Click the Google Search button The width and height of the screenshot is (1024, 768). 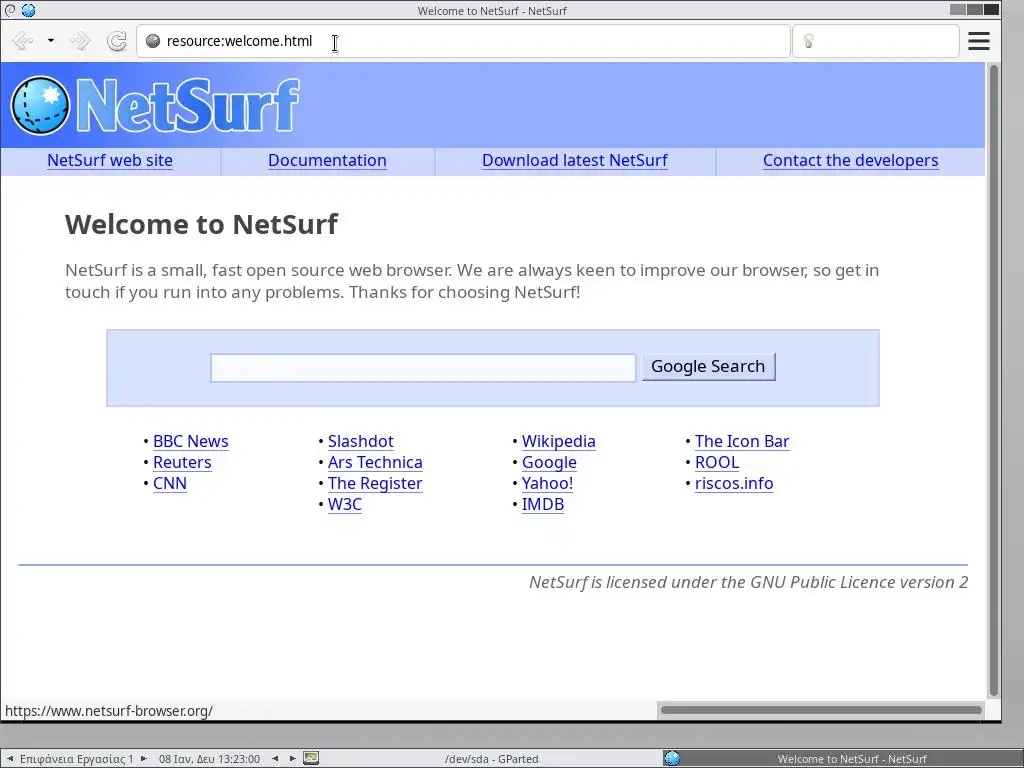pyautogui.click(x=709, y=366)
